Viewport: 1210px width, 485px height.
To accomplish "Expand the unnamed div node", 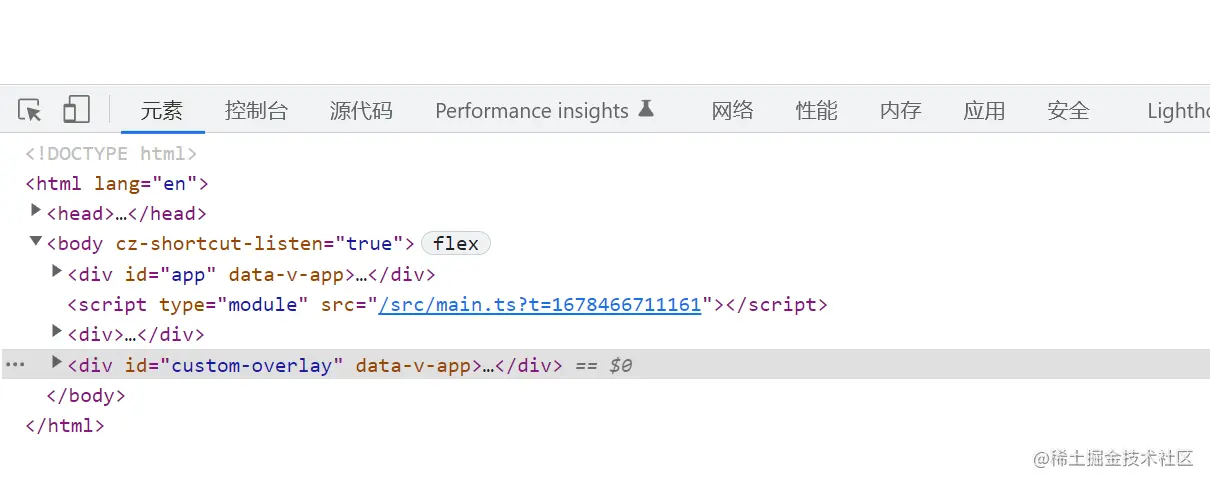I will coord(57,332).
